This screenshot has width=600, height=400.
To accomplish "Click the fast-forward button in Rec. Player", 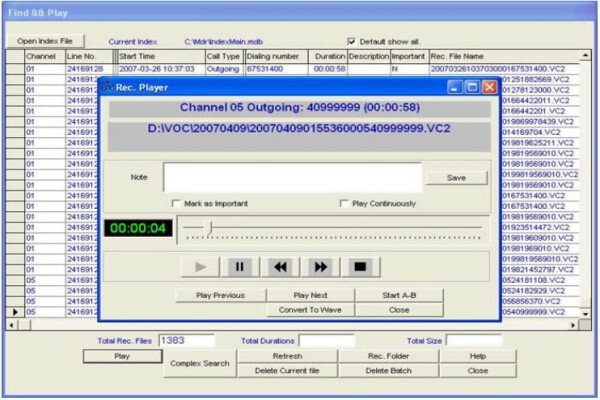I will click(321, 266).
